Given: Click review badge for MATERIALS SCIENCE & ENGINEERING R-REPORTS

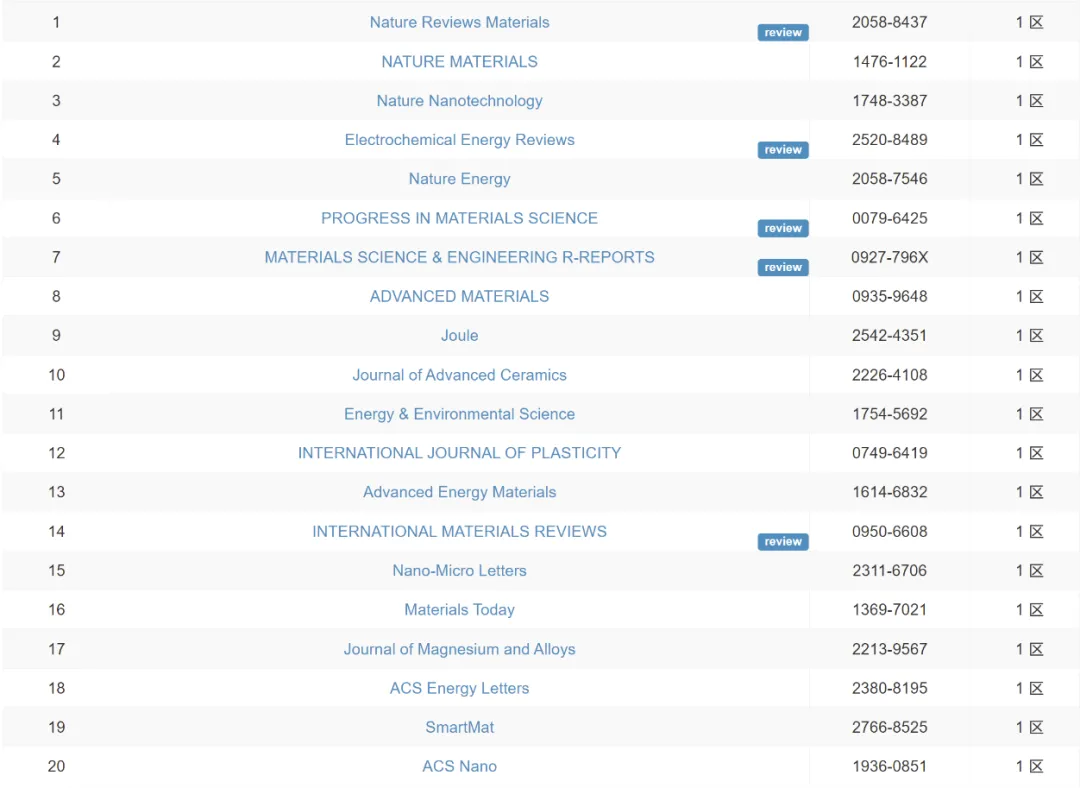Looking at the screenshot, I should point(783,267).
